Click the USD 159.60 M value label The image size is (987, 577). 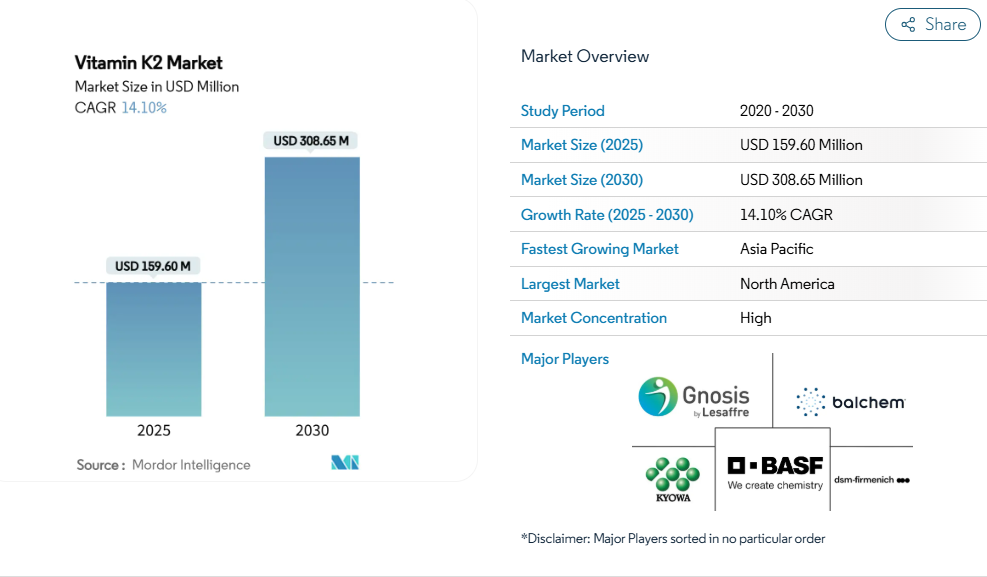tap(153, 266)
